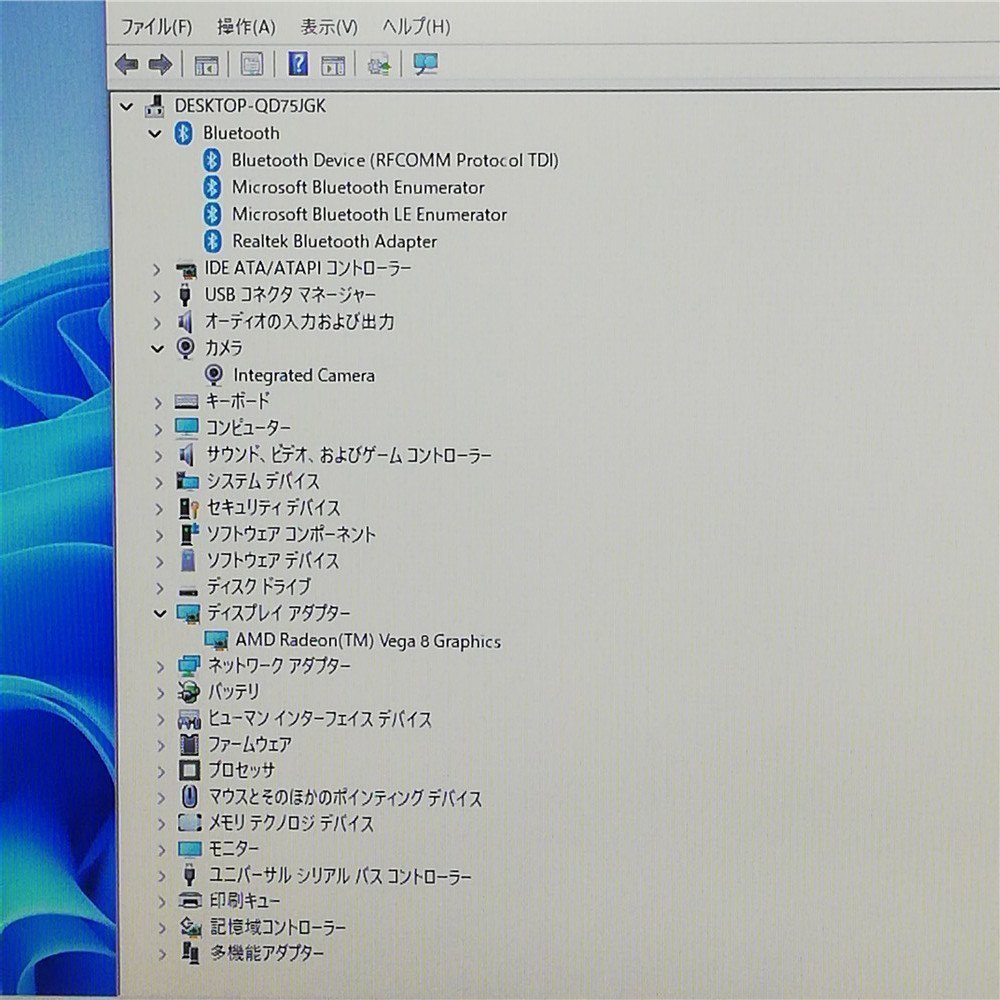Expand the メモリ テクノロジ デバイス category

161,823
